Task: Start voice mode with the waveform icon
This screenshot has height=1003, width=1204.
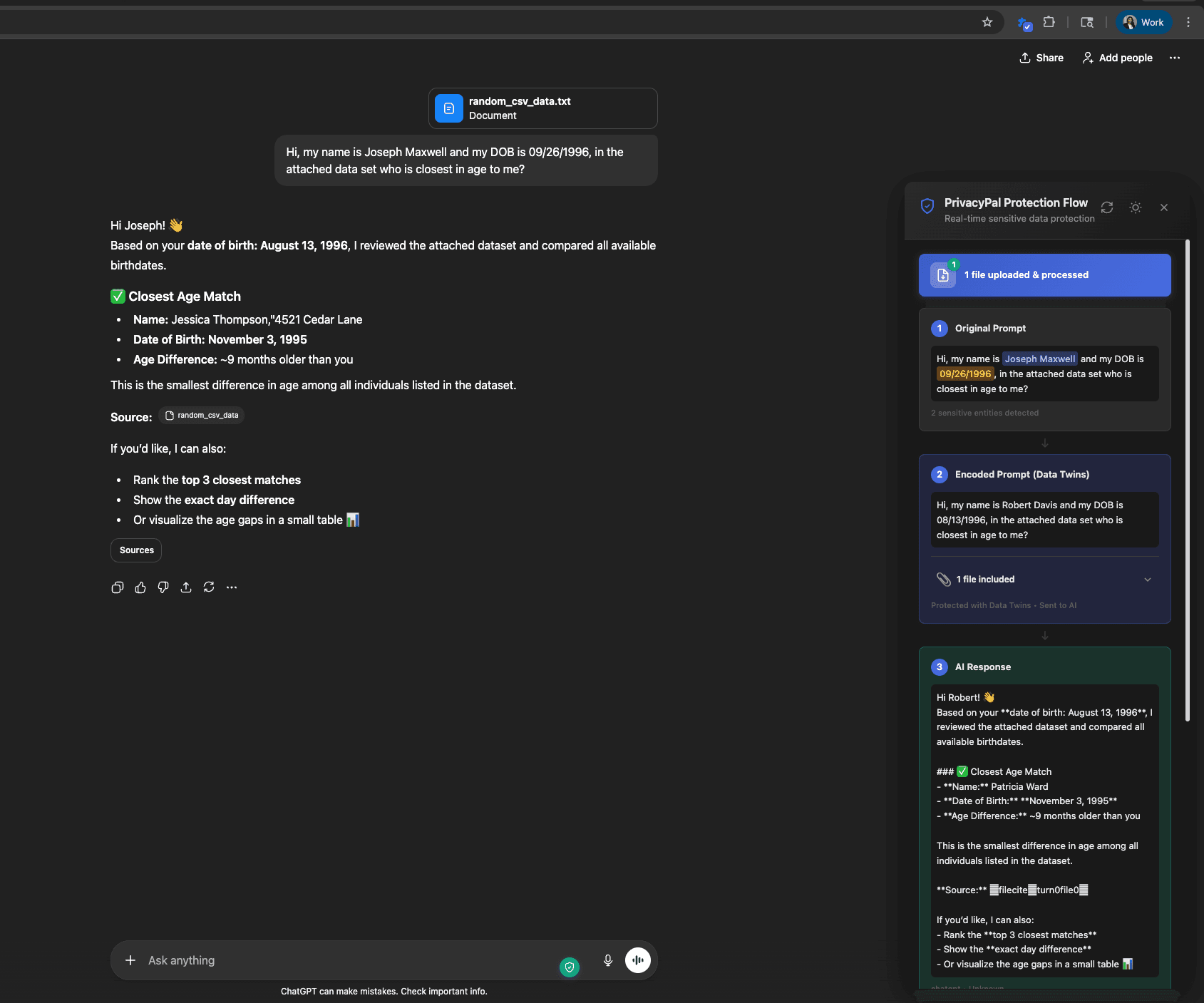Action: [637, 960]
